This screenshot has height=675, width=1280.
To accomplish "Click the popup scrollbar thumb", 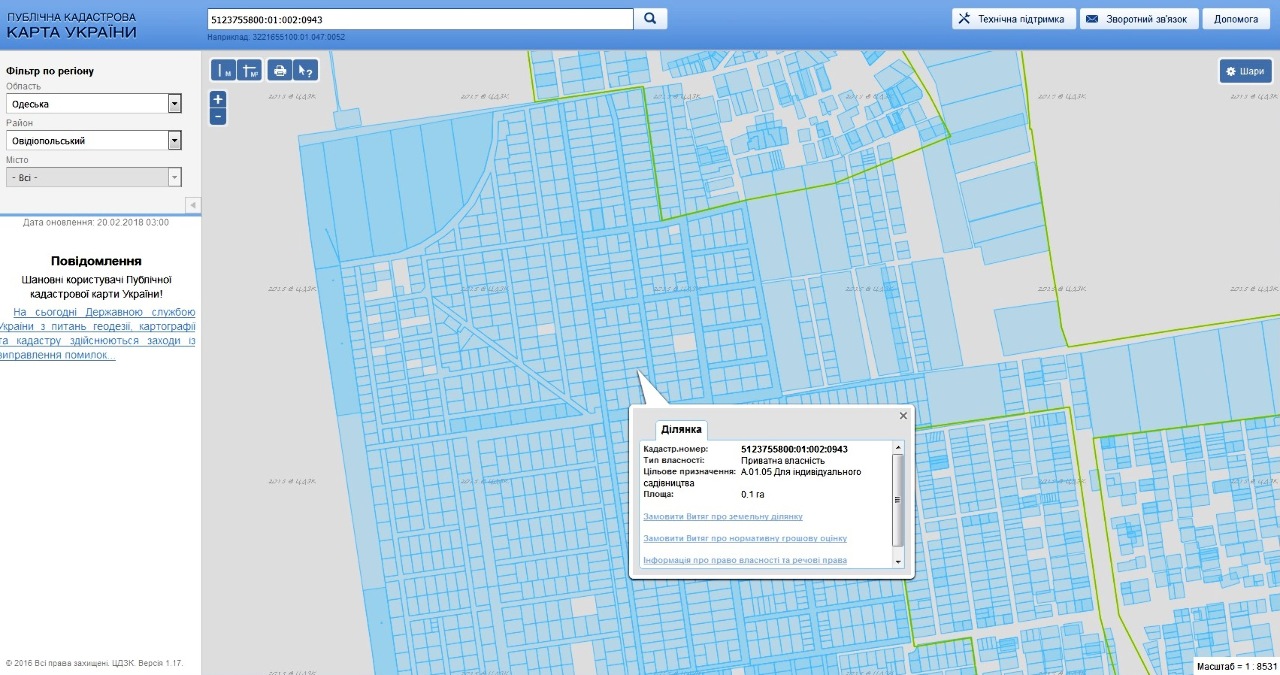I will [x=897, y=499].
